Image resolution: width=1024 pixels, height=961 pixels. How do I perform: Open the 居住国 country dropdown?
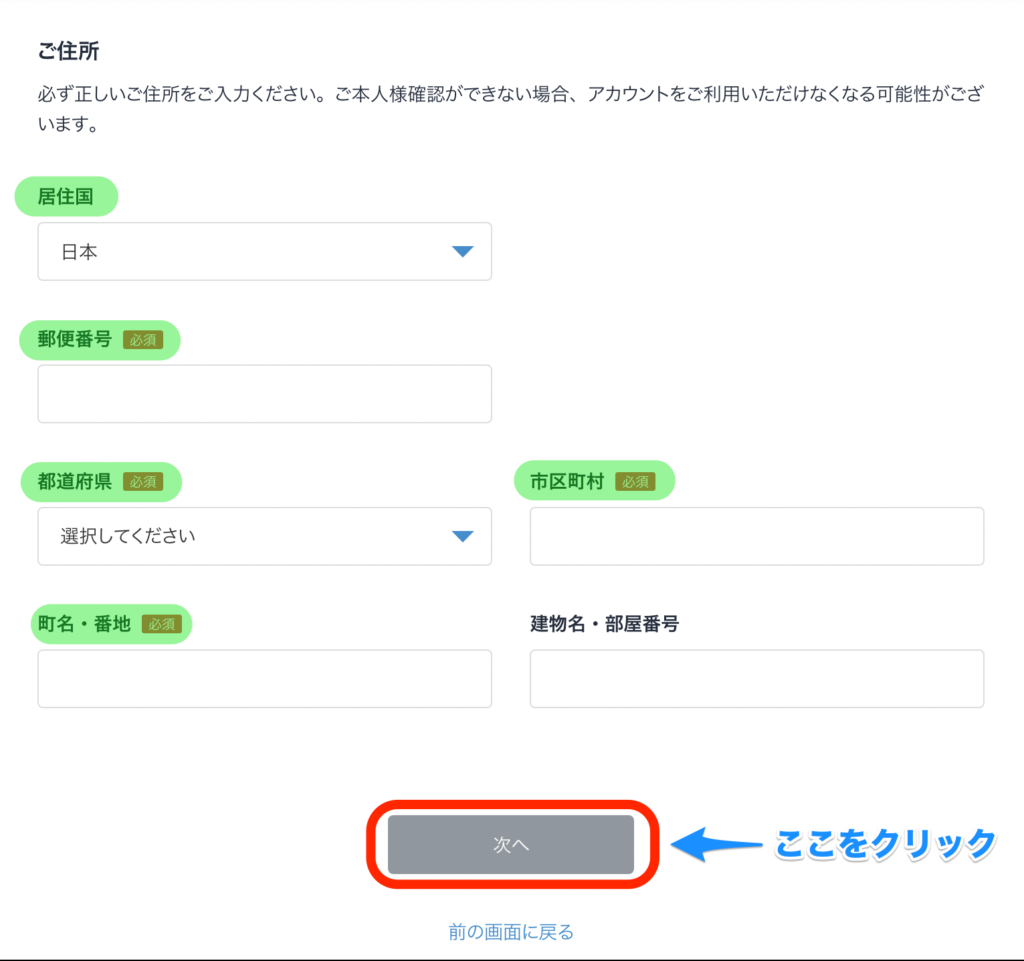click(264, 251)
